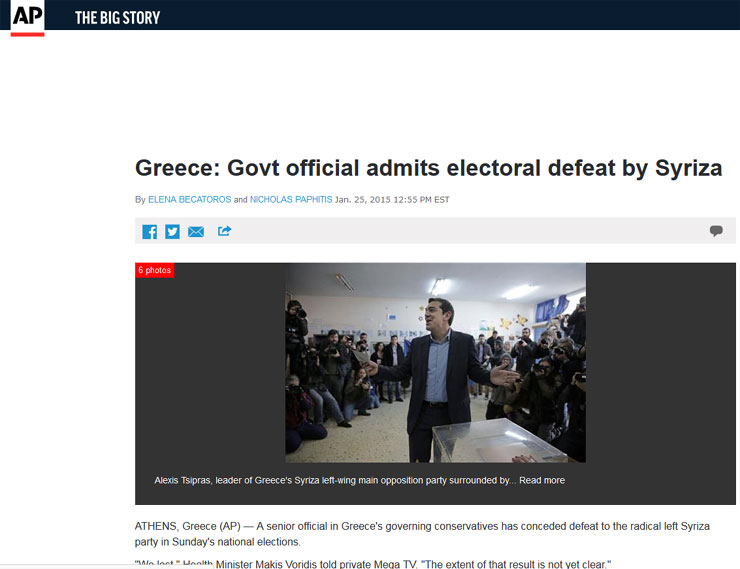
Task: Open author Nicholas Paphitis link
Action: pyautogui.click(x=291, y=200)
